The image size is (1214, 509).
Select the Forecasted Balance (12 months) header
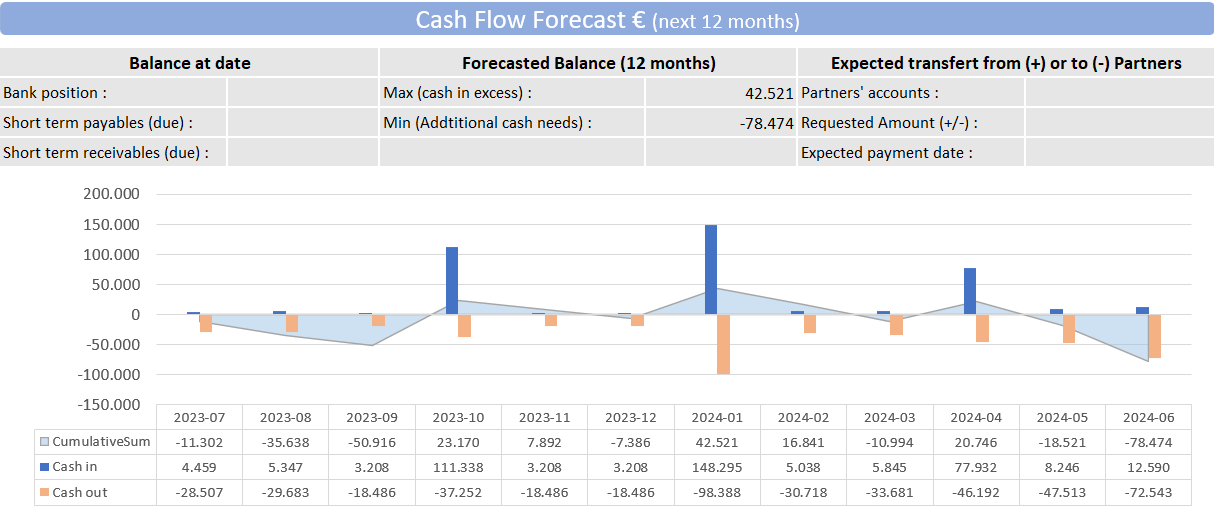click(588, 63)
